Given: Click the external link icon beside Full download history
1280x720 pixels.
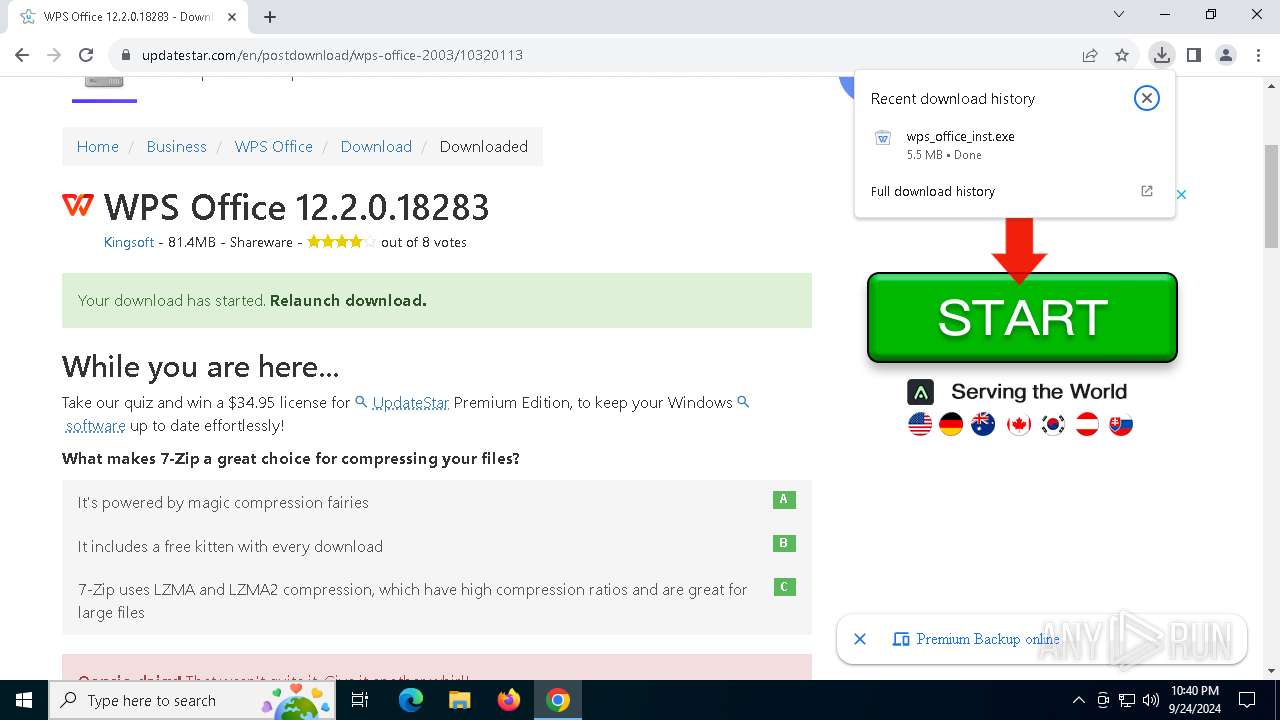Looking at the screenshot, I should point(1147,191).
